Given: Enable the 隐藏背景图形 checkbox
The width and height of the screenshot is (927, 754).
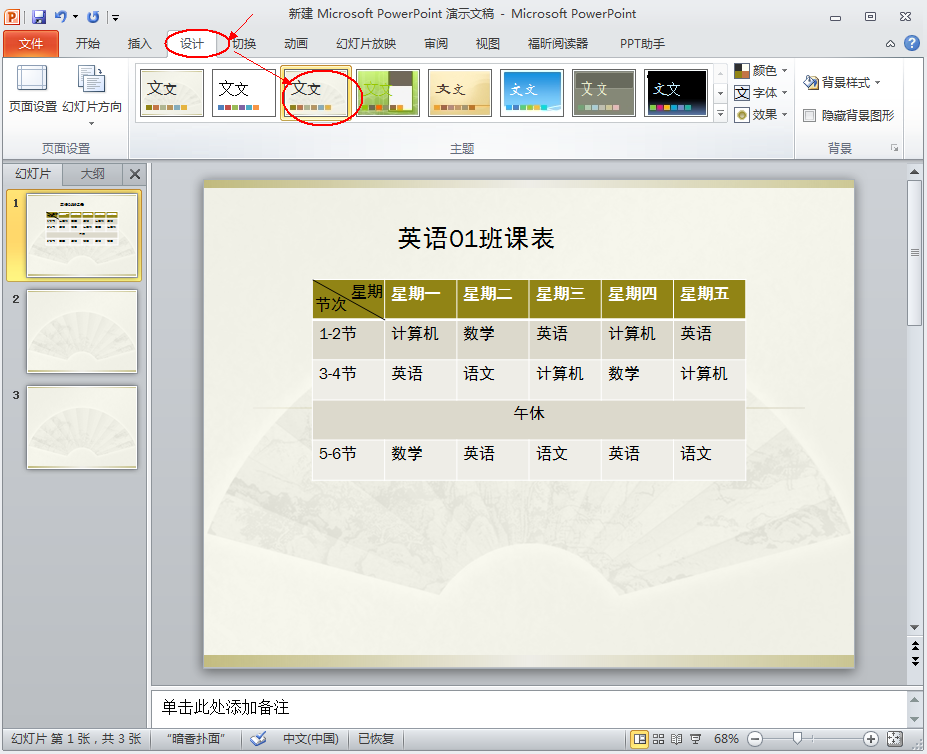Looking at the screenshot, I should [x=810, y=116].
